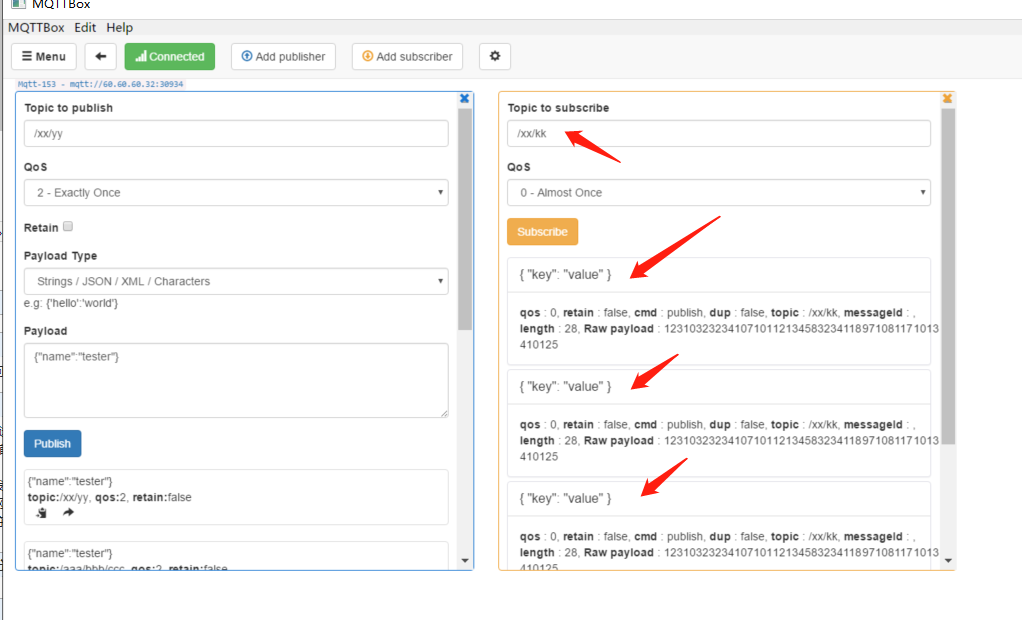
Task: Open the subscriber QoS dropdown
Action: tap(719, 193)
